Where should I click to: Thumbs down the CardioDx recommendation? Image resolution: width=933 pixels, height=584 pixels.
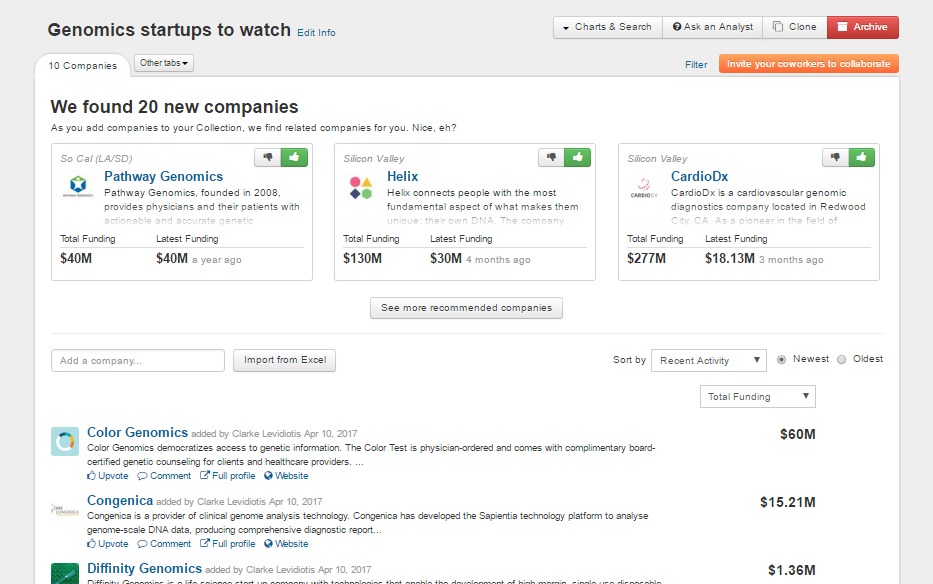(836, 157)
